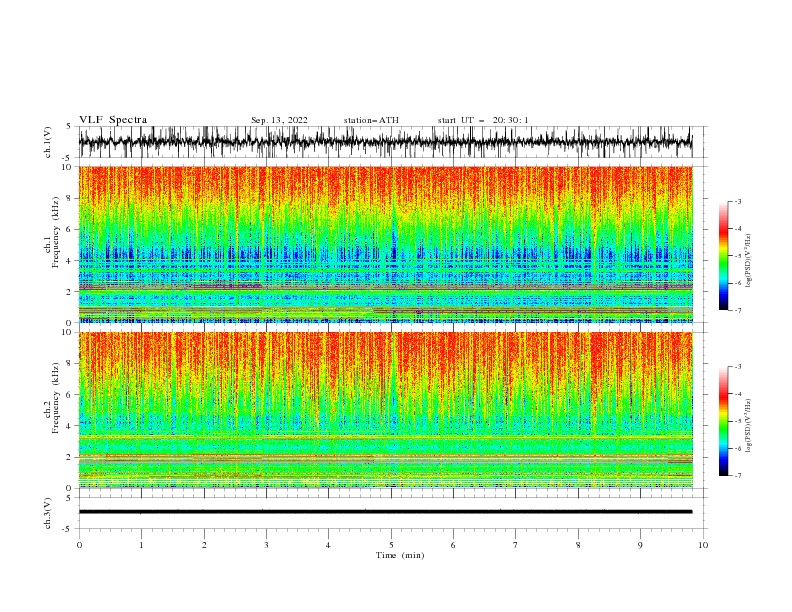Click the 'station=ATH' label

tap(371, 120)
